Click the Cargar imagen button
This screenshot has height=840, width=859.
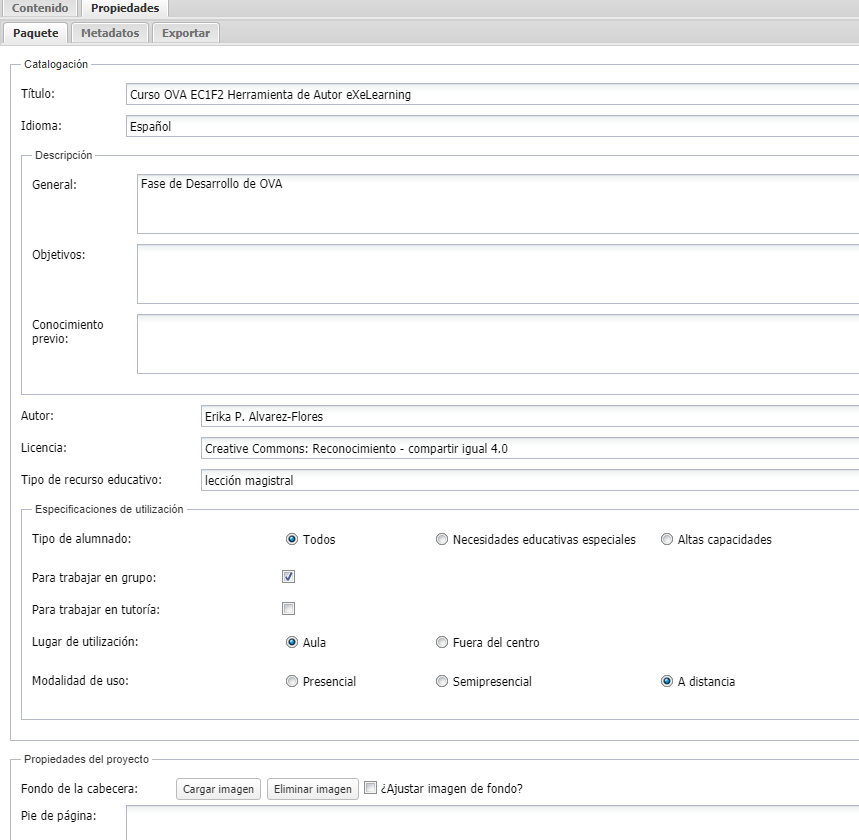click(219, 789)
